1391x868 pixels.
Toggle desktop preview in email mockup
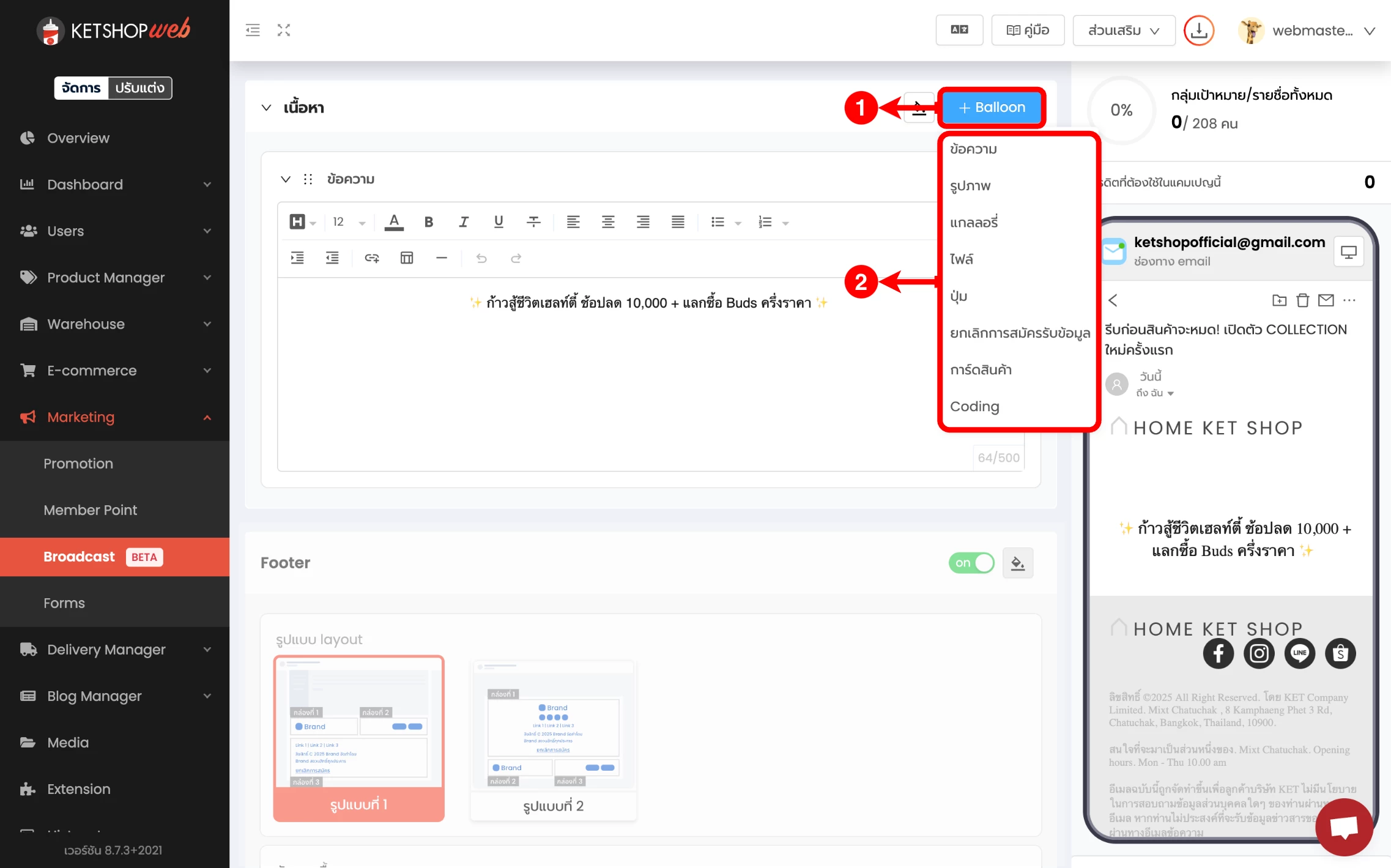pyautogui.click(x=1348, y=251)
